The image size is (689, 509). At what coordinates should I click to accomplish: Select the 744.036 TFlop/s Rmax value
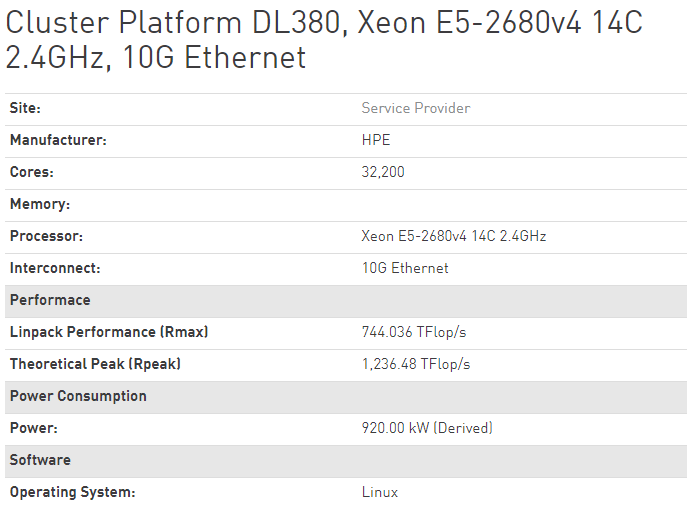(x=413, y=332)
